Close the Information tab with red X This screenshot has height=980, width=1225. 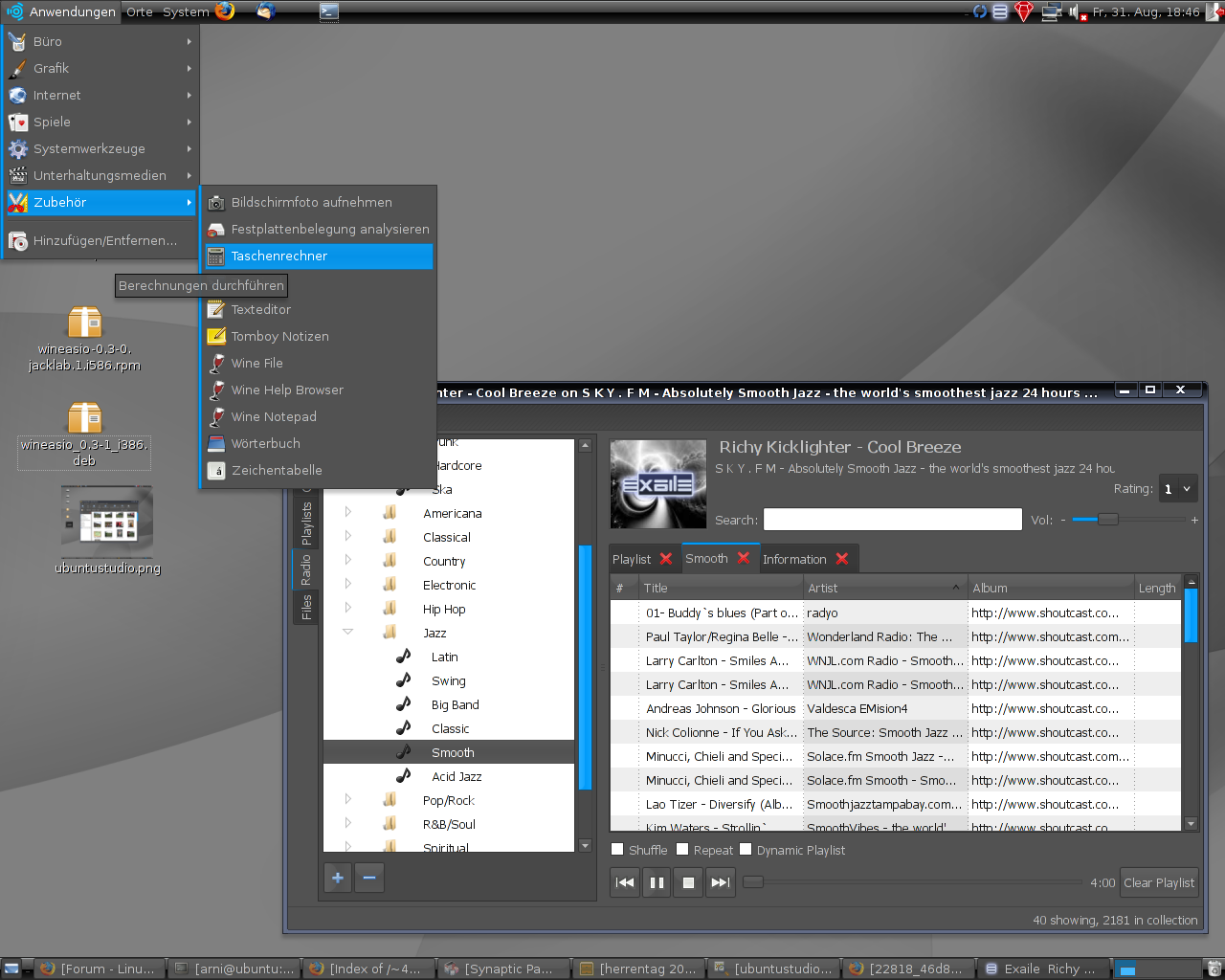tap(842, 559)
